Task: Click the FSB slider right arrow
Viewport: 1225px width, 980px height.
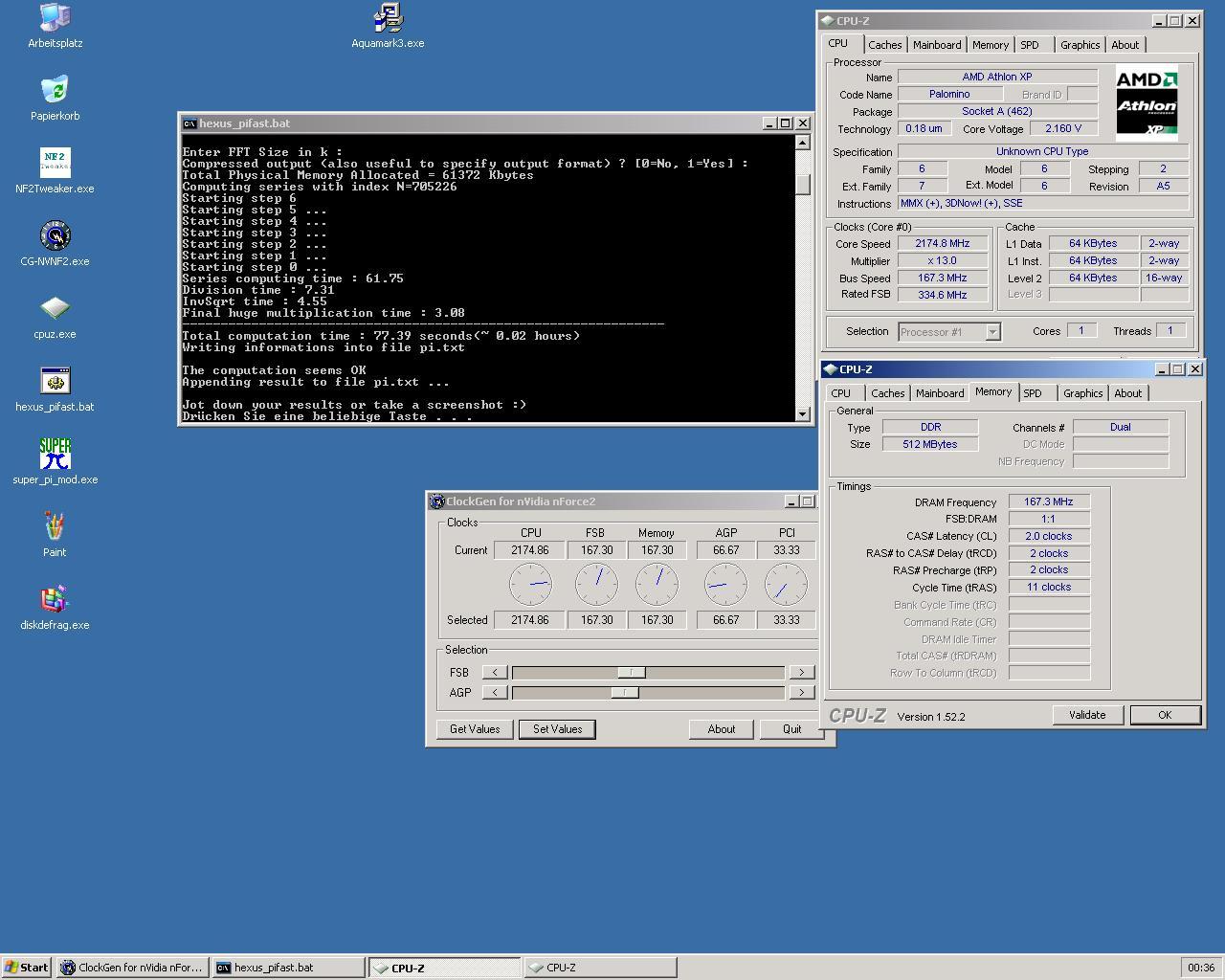Action: click(801, 673)
